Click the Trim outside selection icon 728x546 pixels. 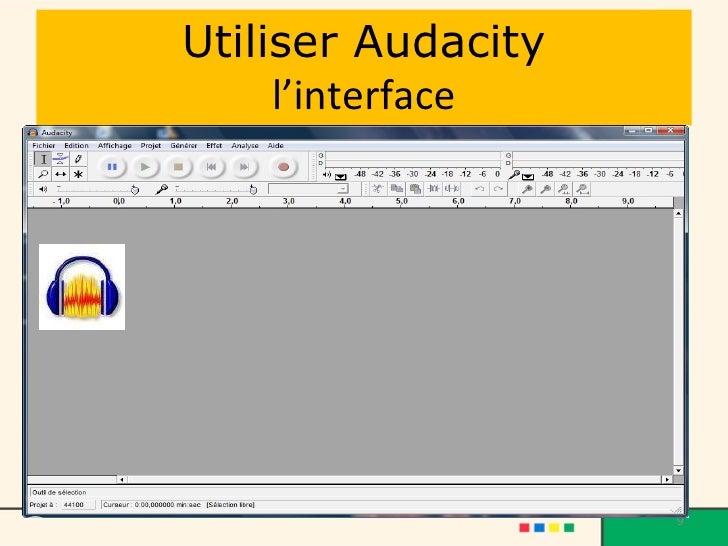434,189
